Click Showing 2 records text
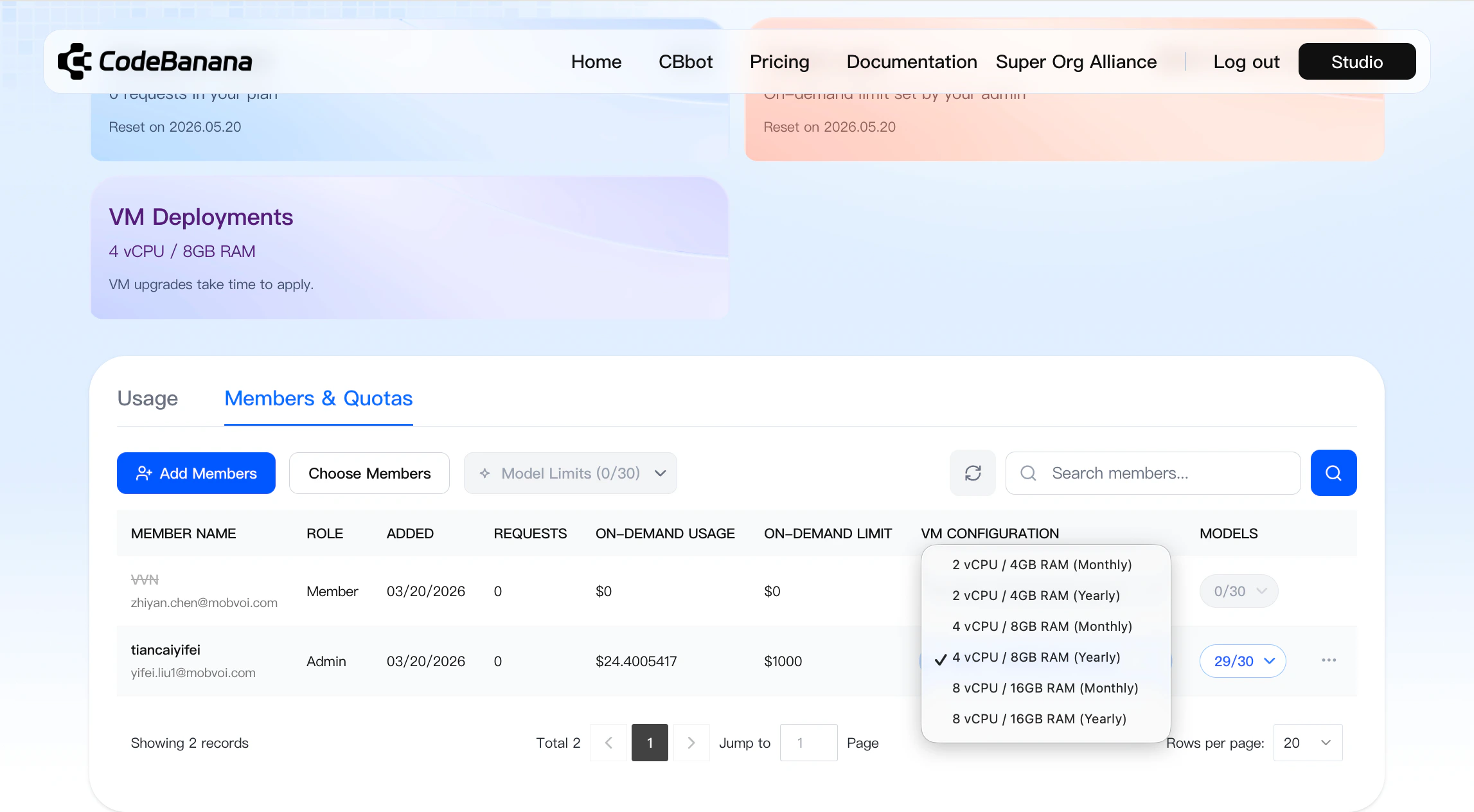Viewport: 1474px width, 812px height. tap(190, 743)
